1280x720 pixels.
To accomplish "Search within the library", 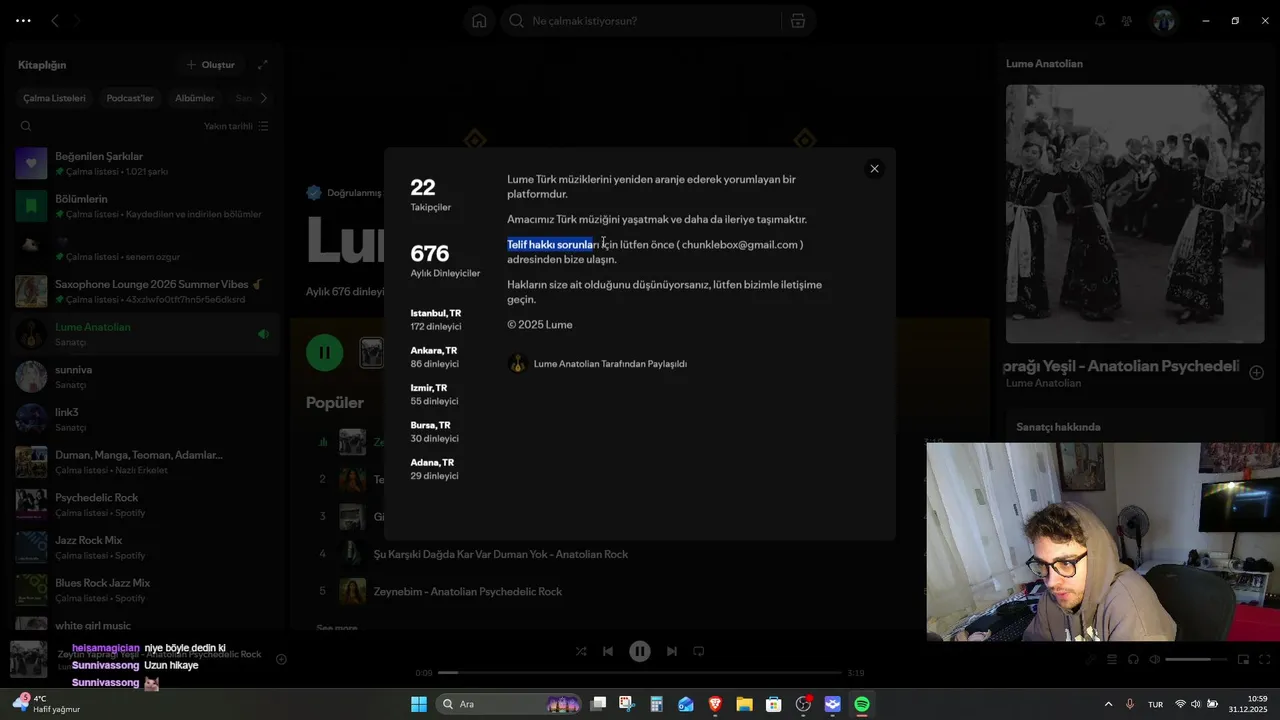I will pyautogui.click(x=26, y=126).
